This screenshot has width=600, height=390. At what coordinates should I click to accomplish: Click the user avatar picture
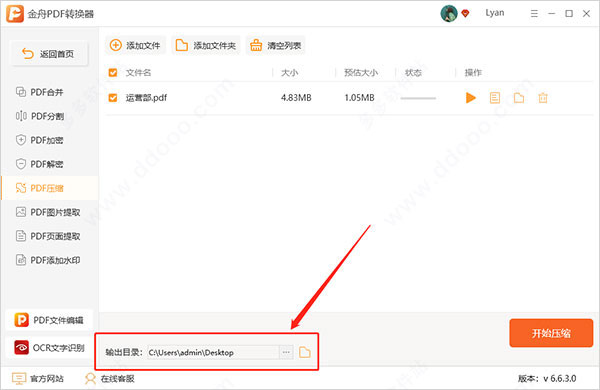(x=448, y=13)
